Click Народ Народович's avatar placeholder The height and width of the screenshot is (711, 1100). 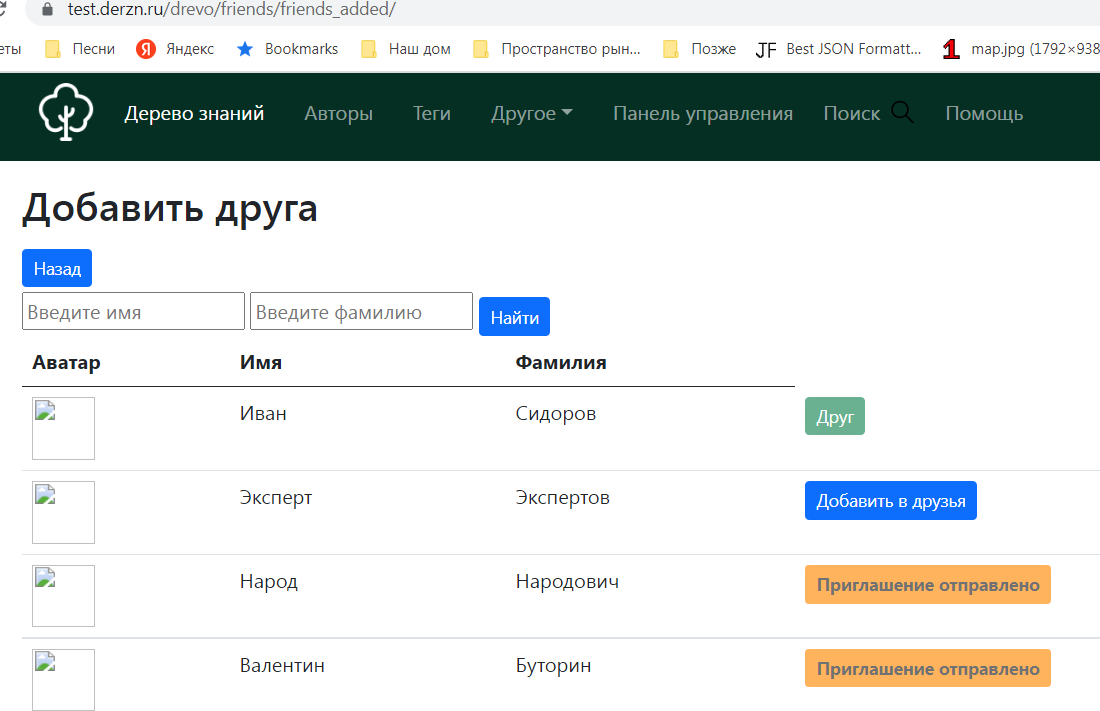[63, 596]
